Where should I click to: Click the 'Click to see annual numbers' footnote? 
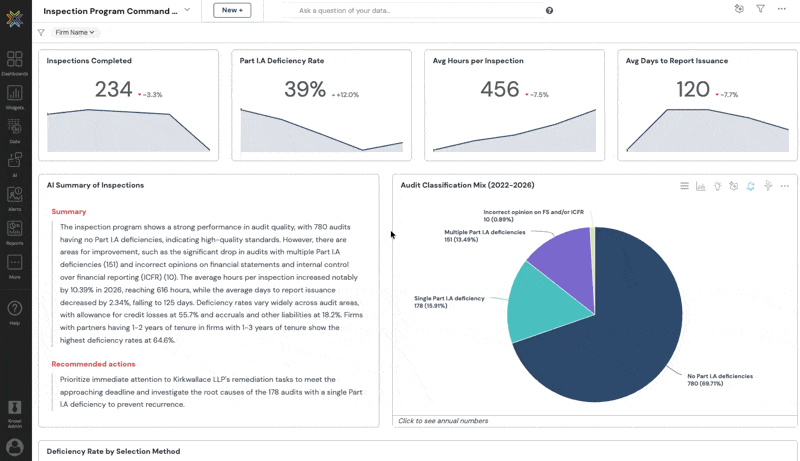pos(443,421)
